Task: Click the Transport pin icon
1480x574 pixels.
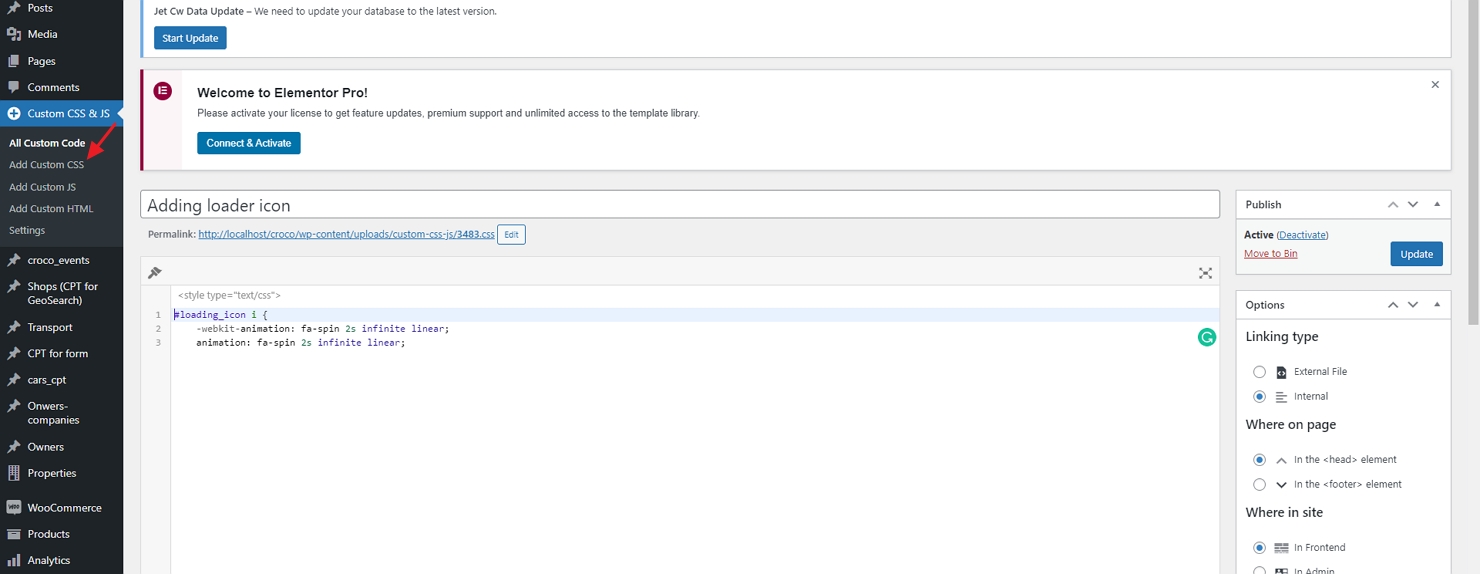Action: (x=14, y=327)
